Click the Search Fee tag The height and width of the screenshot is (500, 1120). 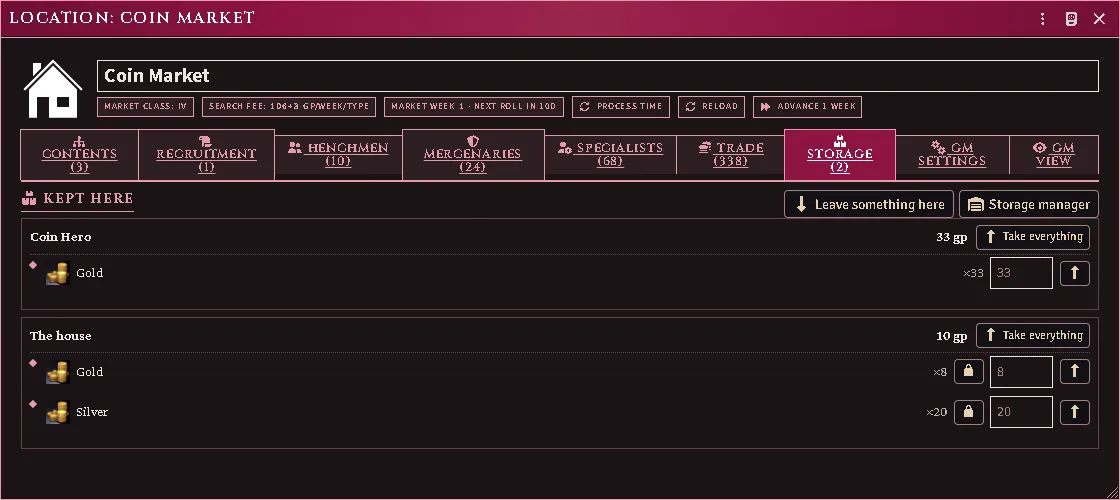pos(289,106)
